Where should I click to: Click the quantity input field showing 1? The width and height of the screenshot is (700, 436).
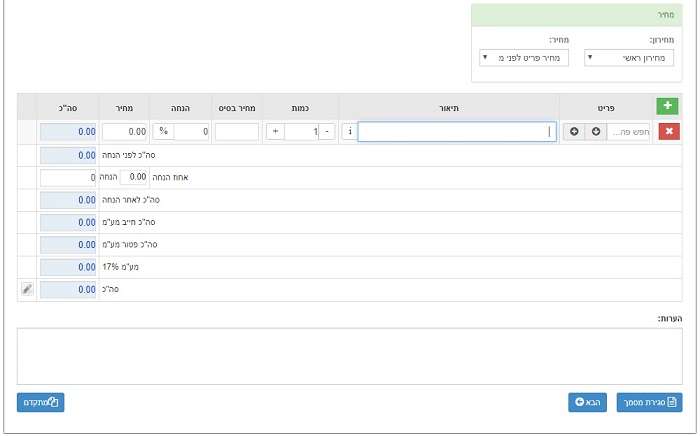tap(301, 132)
